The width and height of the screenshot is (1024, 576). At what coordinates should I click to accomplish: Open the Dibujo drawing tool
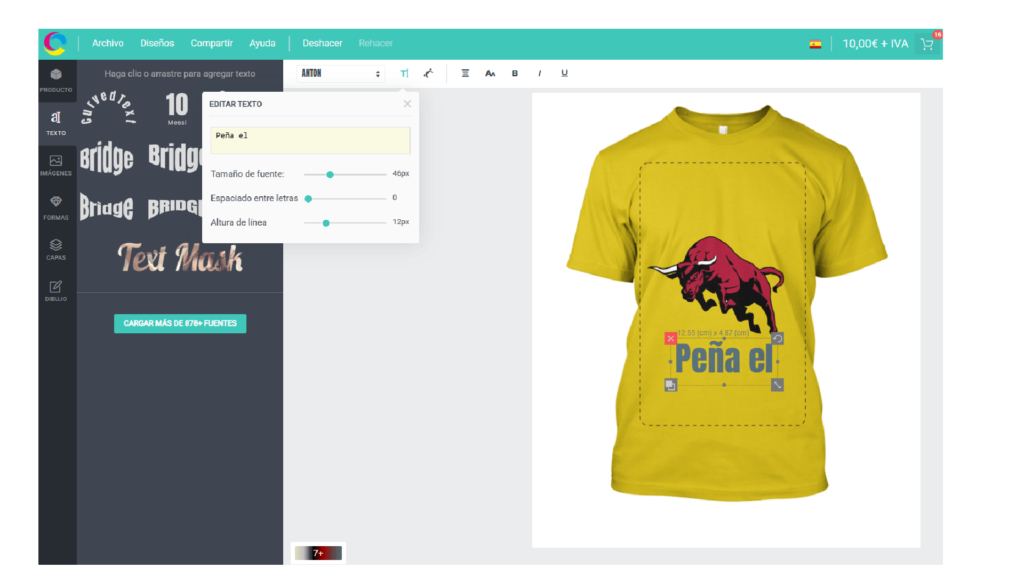[56, 290]
